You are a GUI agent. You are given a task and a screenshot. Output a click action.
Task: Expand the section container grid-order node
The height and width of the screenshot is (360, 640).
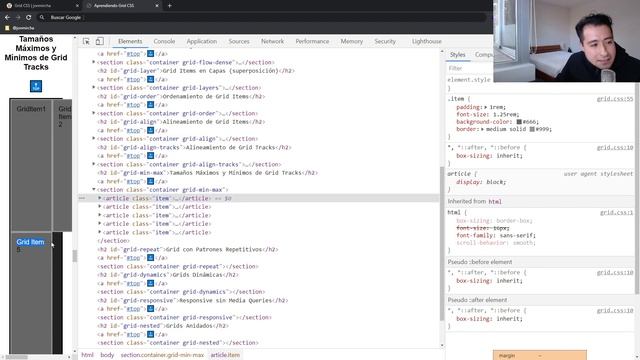93,113
